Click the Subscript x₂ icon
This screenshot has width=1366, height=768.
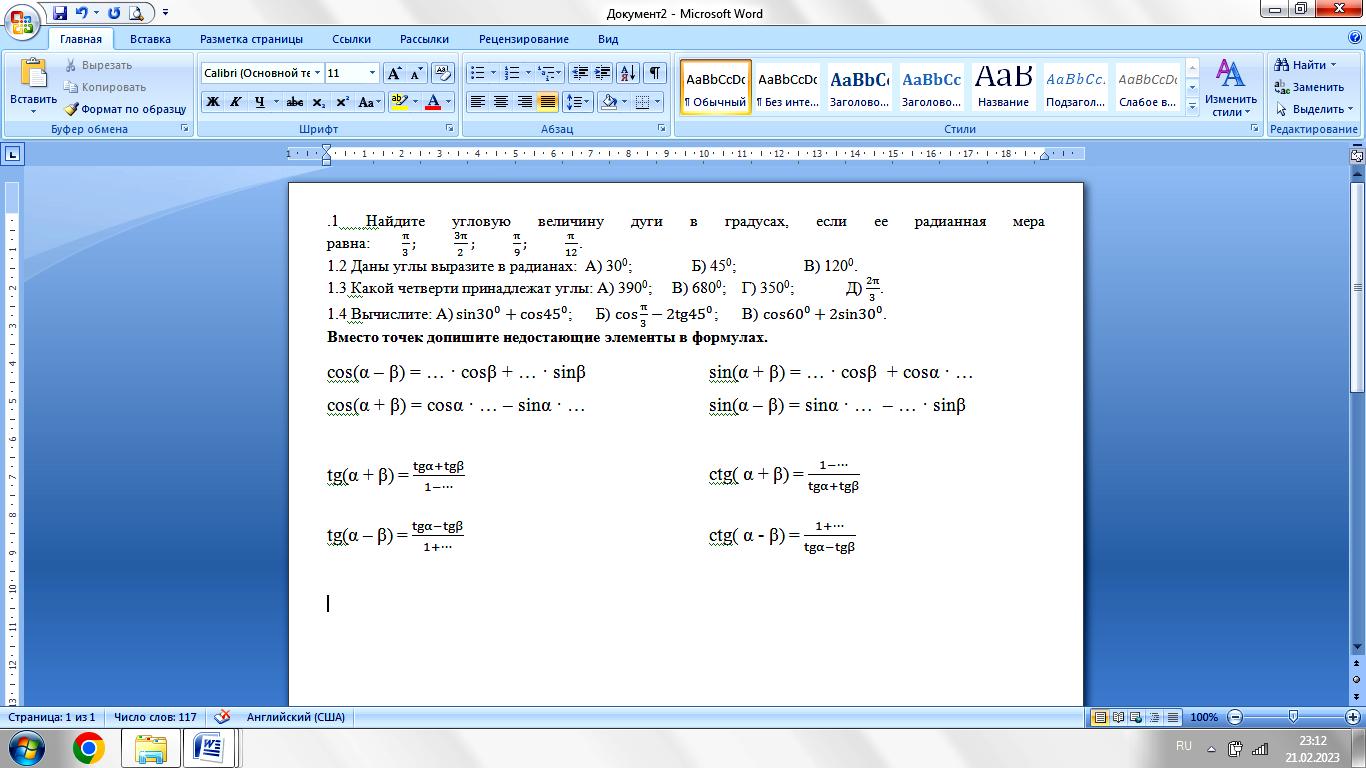tap(319, 102)
